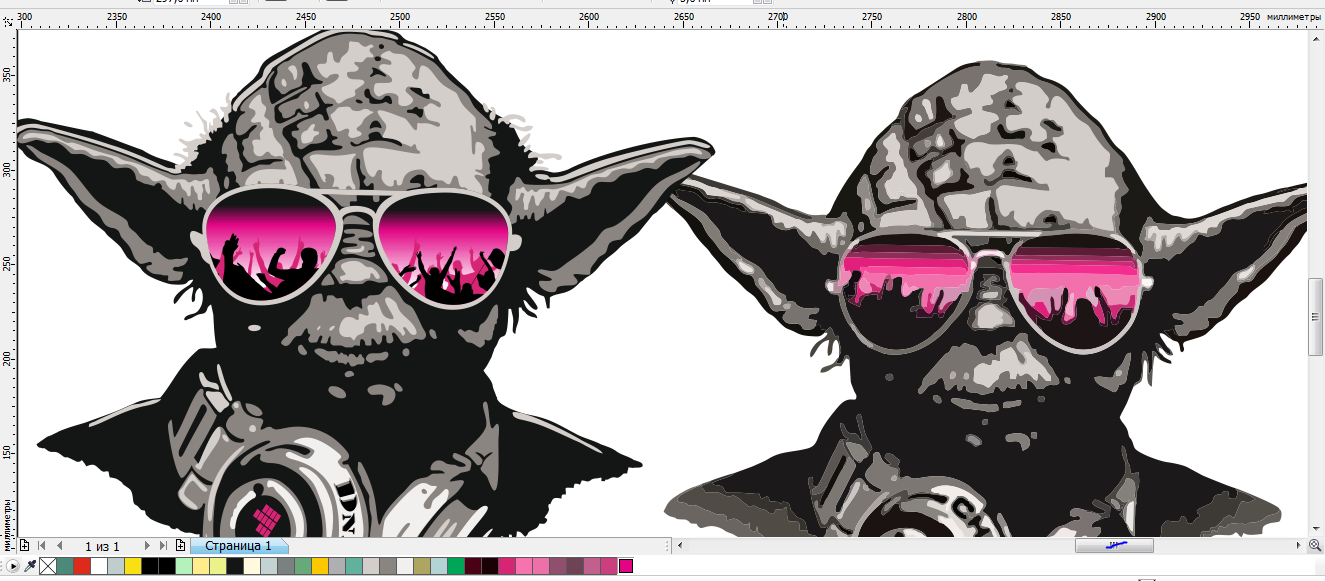Click the add page icon beside Страница 1 tab
The image size is (1325, 581).
click(x=180, y=546)
